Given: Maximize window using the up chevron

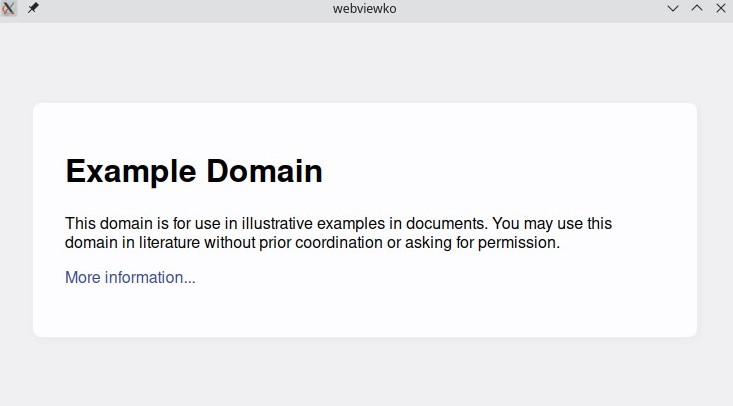Looking at the screenshot, I should (697, 8).
